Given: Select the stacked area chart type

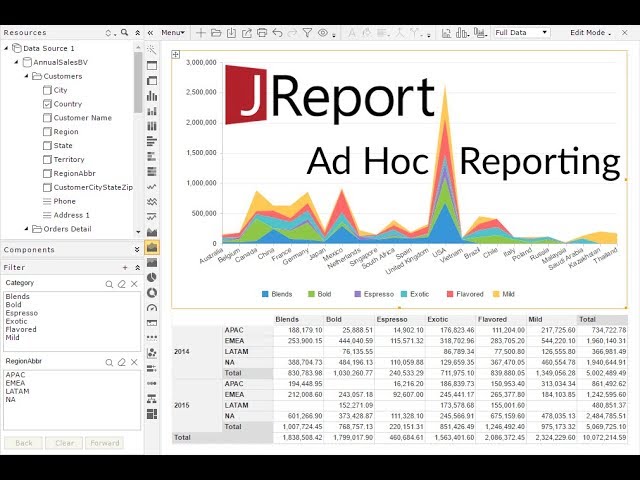Looking at the screenshot, I should [x=151, y=247].
